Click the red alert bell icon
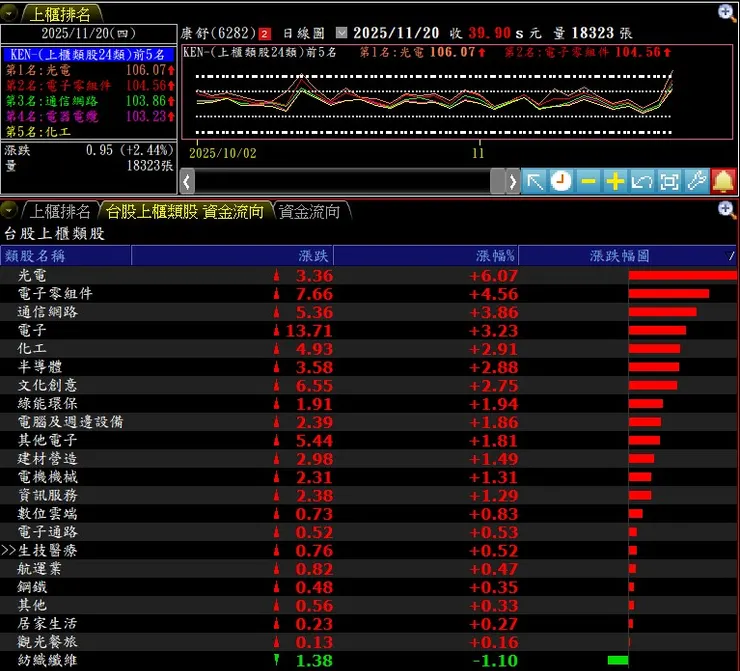 click(723, 182)
